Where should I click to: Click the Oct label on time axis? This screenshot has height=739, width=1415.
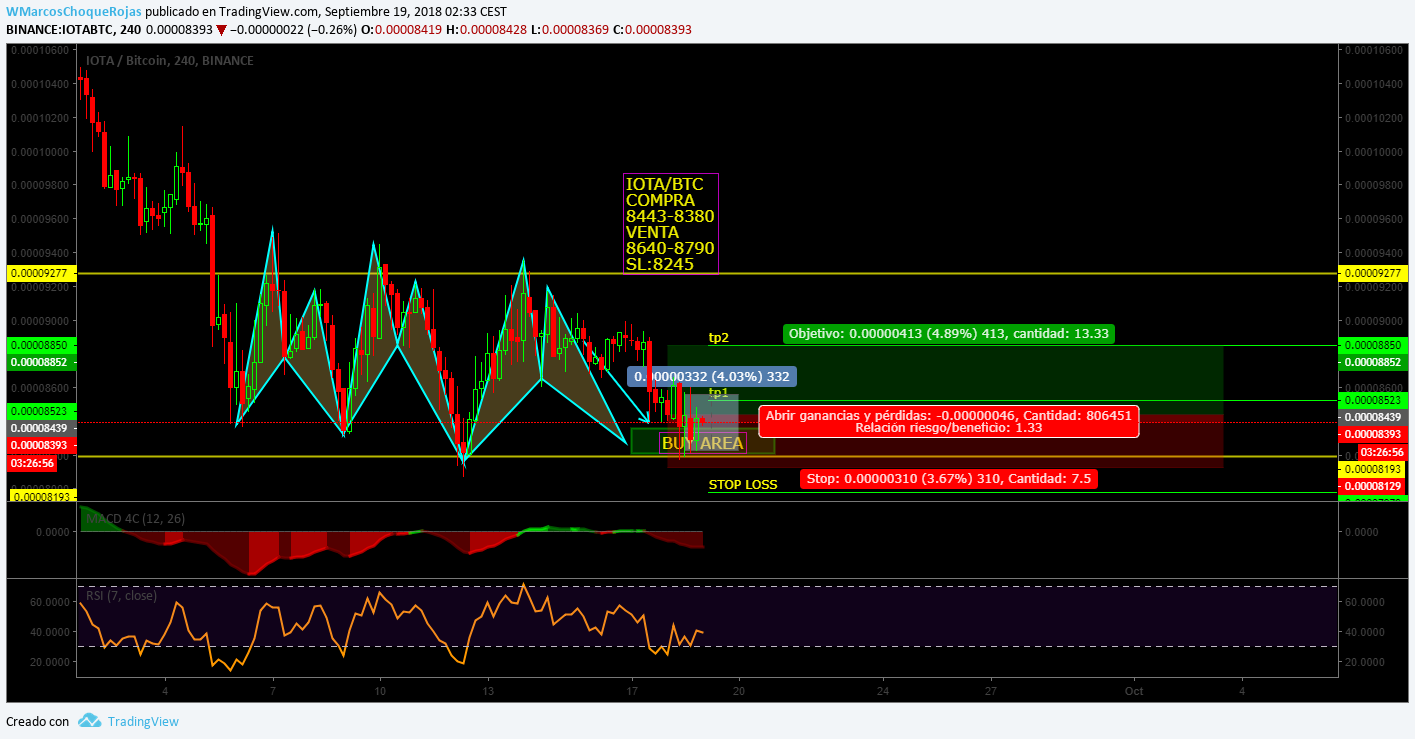click(x=1134, y=690)
